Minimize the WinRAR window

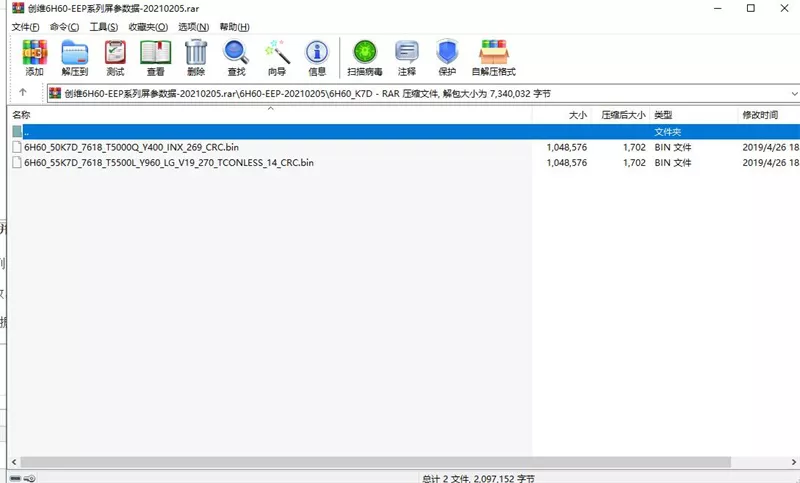[717, 8]
